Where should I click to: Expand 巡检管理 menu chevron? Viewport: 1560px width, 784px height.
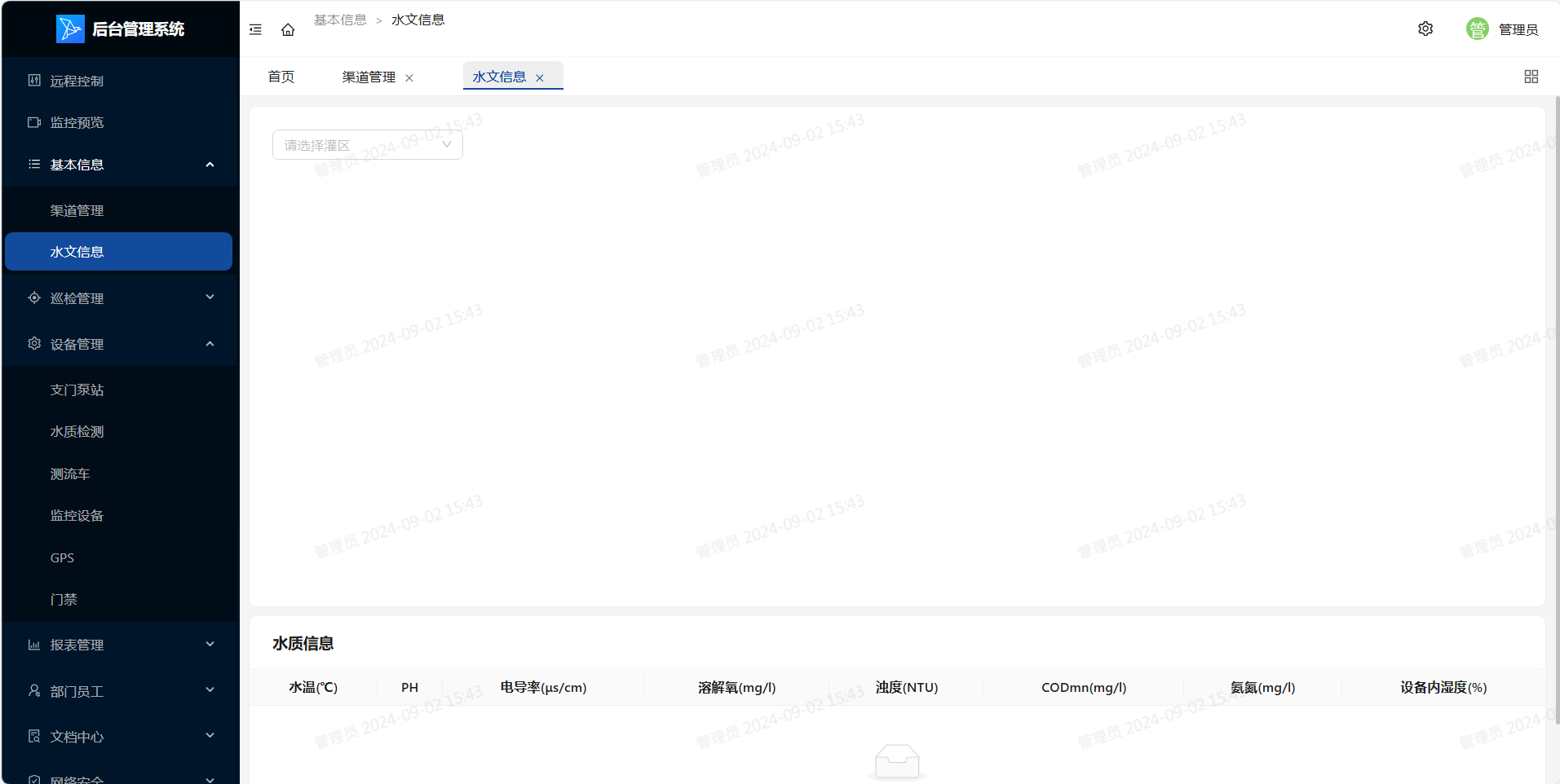click(210, 297)
